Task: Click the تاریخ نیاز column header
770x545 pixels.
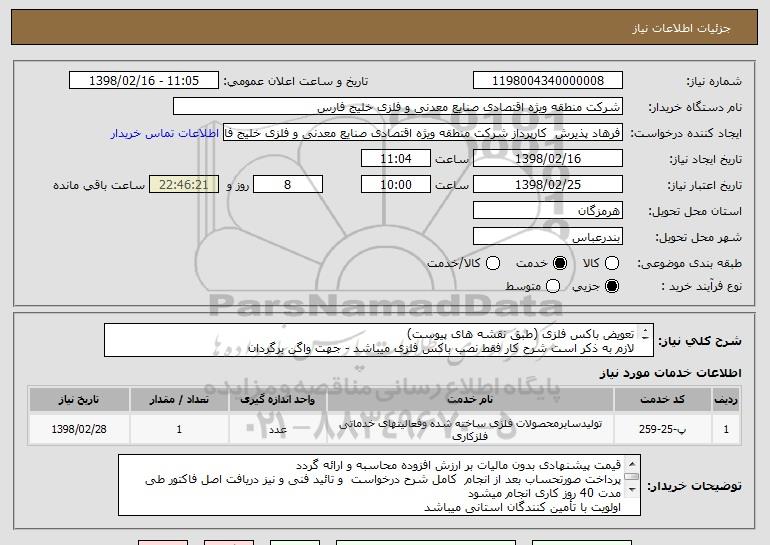Action: click(x=79, y=400)
